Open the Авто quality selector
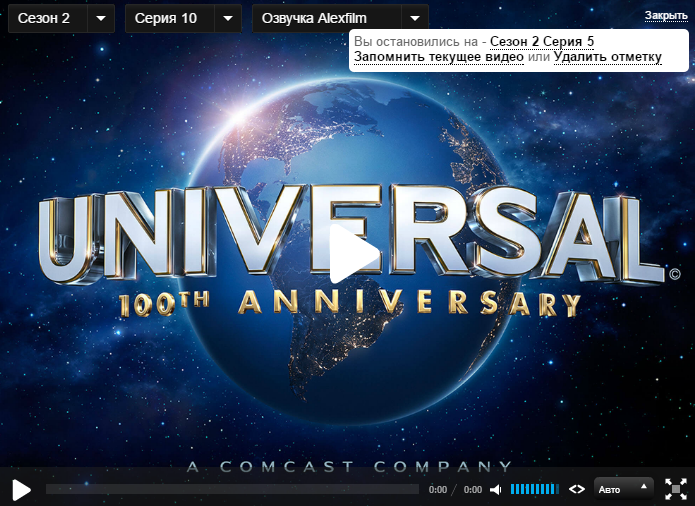The image size is (695, 506). tap(623, 489)
